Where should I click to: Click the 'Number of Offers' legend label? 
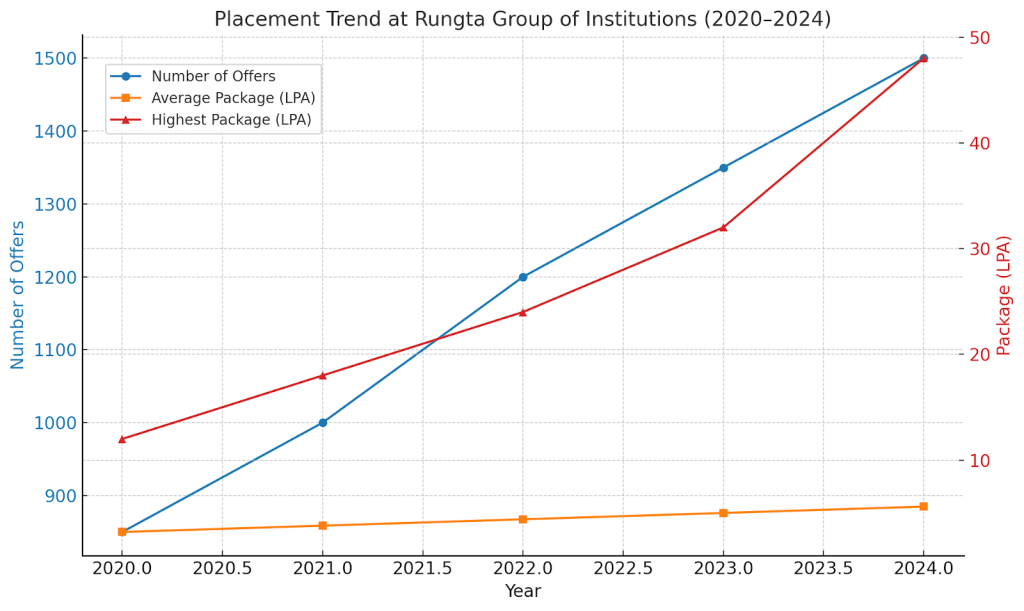(x=213, y=76)
